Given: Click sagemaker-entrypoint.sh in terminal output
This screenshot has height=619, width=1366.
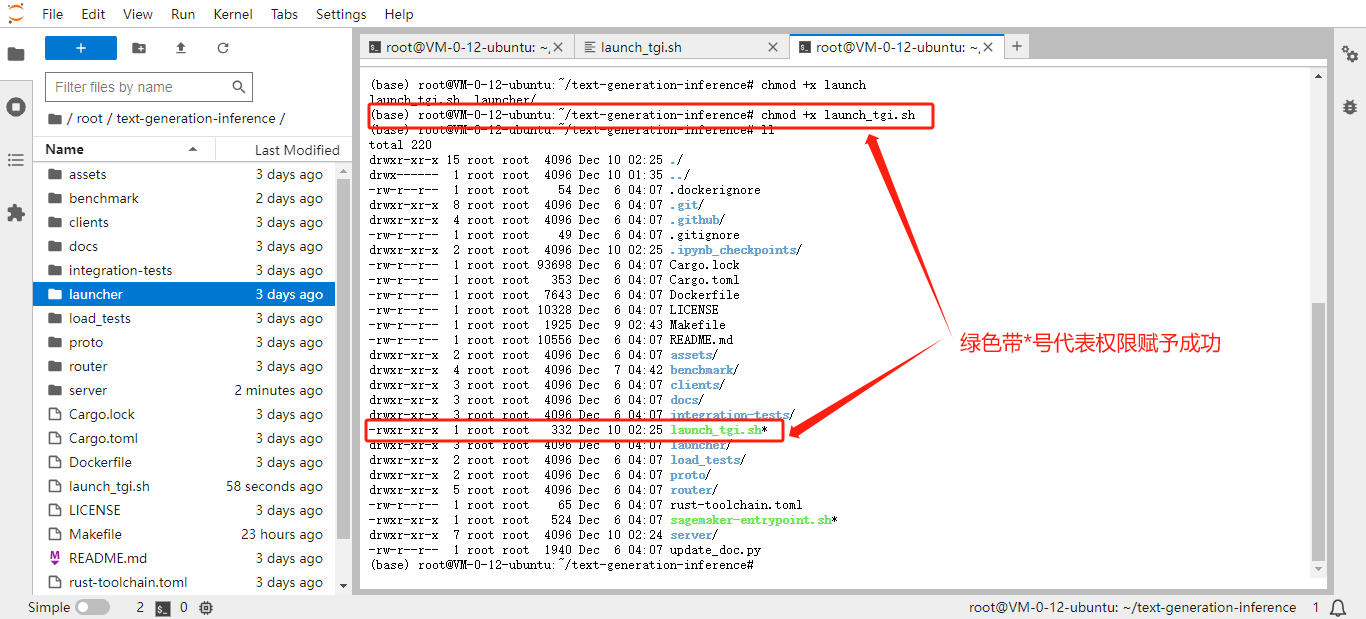Looking at the screenshot, I should [751, 520].
